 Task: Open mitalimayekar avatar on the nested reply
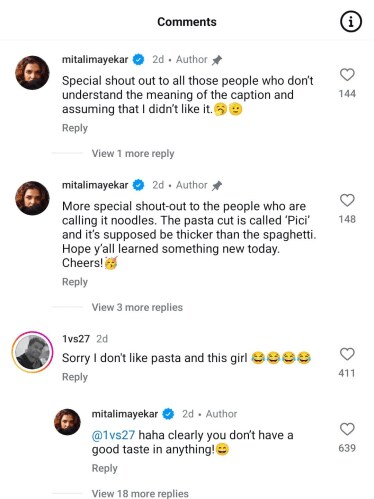pyautogui.click(x=67, y=422)
